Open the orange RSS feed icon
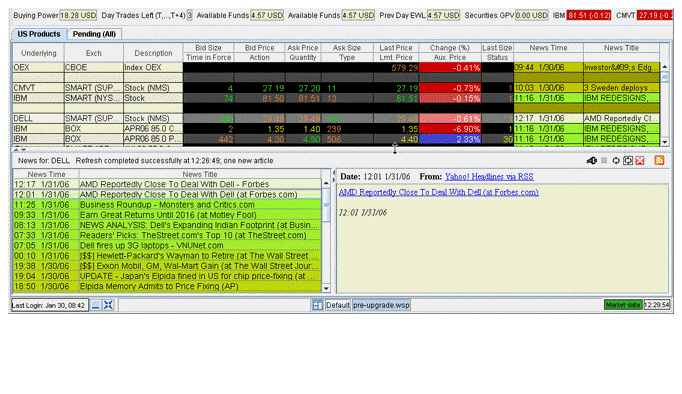The height and width of the screenshot is (394, 682). [x=659, y=160]
